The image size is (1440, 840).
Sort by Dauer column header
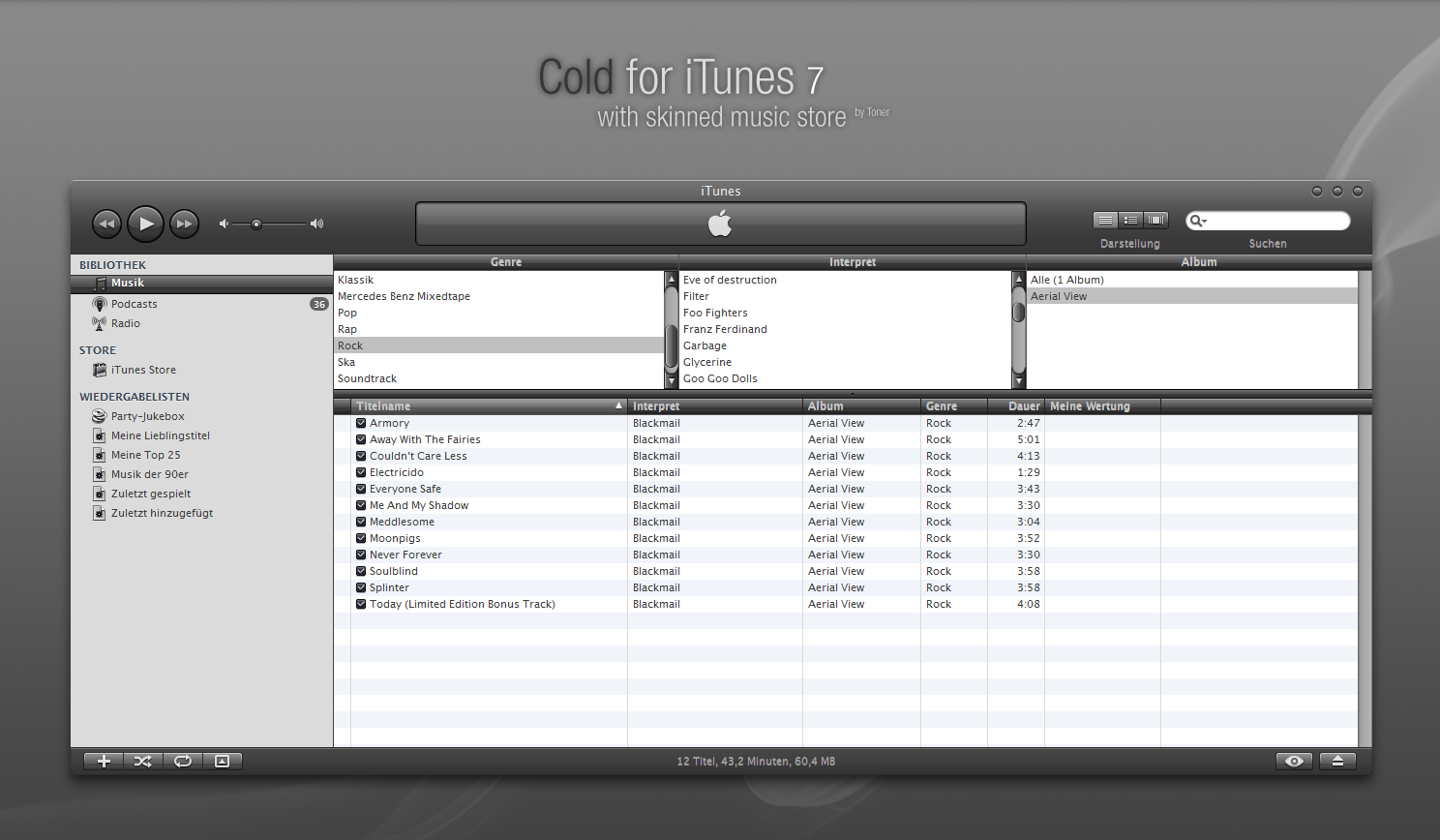point(1016,406)
